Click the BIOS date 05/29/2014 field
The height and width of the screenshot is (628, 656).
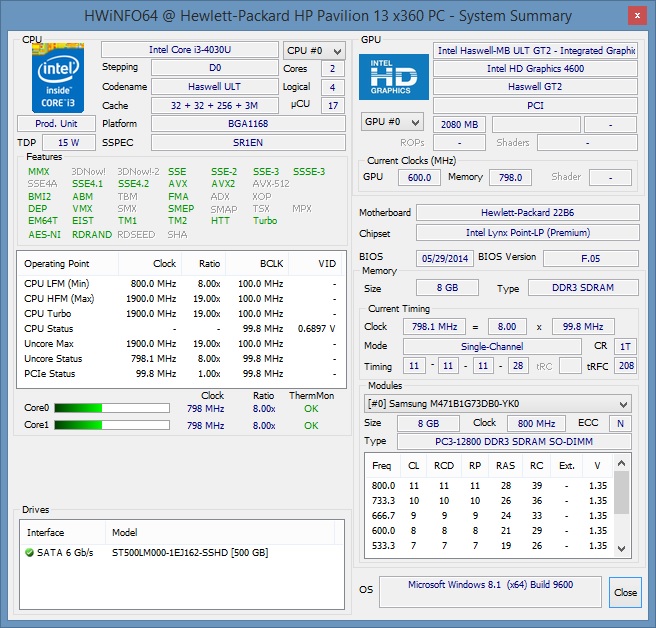coord(445,258)
